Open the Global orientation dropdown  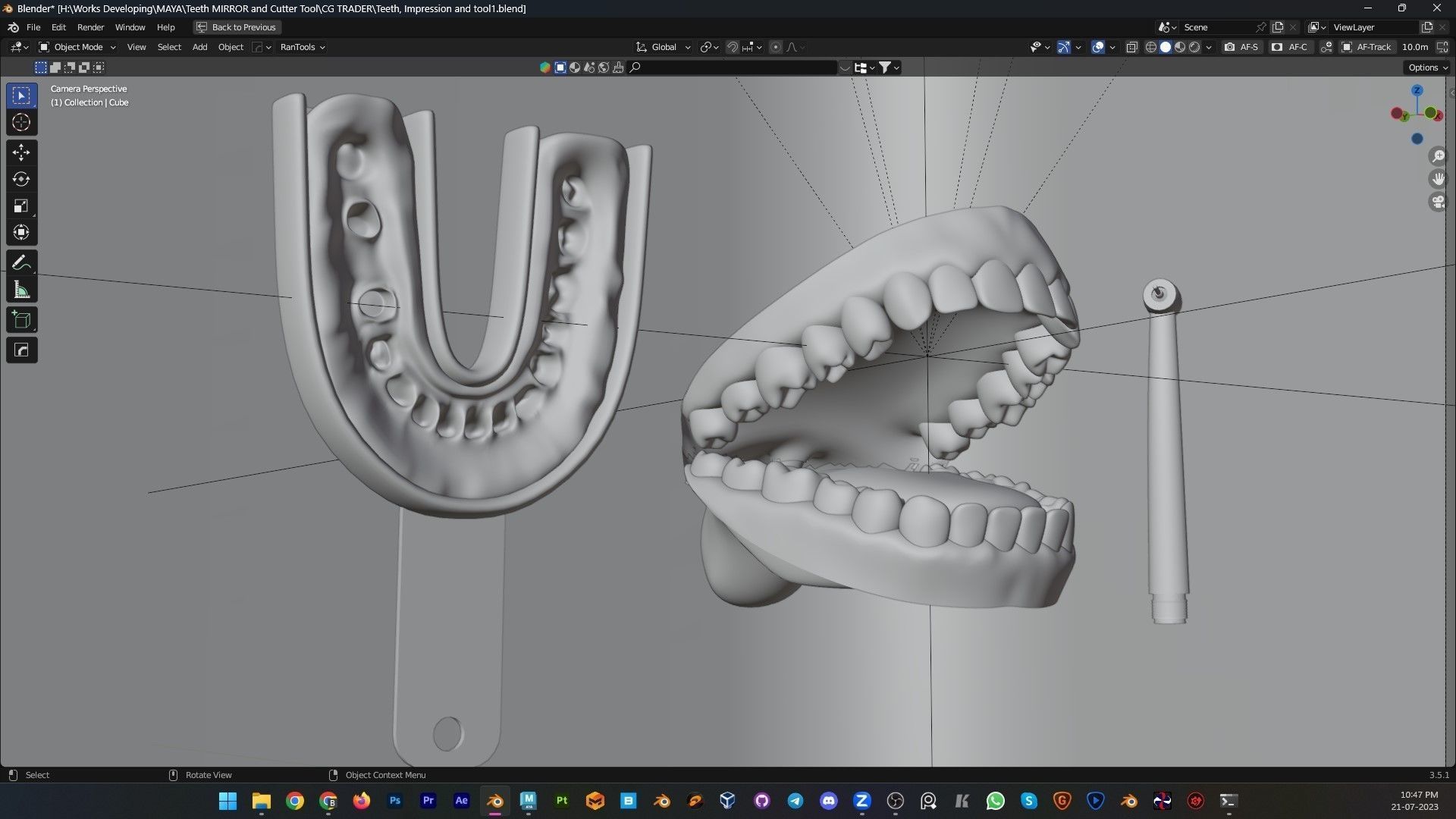pyautogui.click(x=664, y=47)
